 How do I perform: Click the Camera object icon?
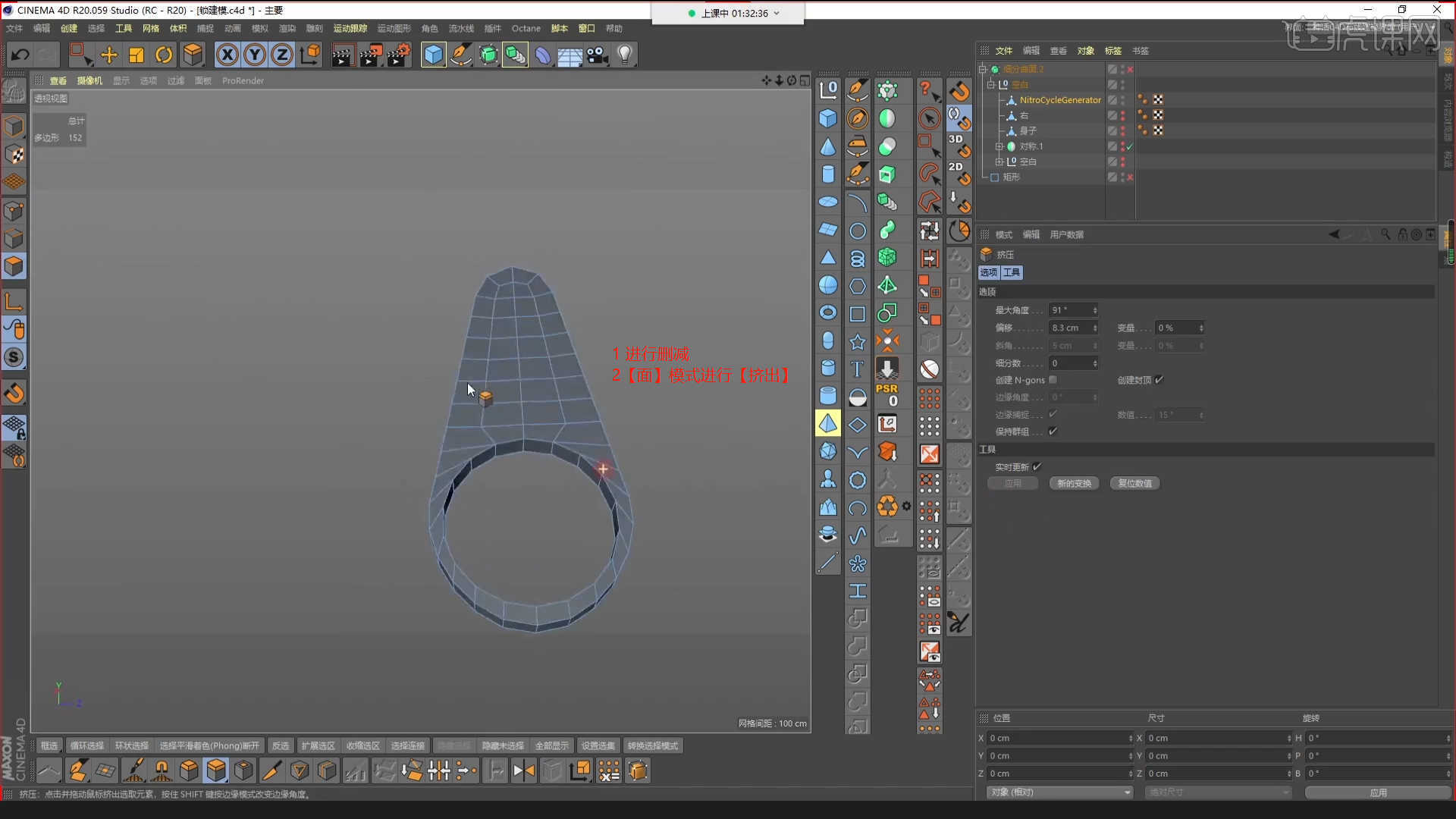point(598,55)
